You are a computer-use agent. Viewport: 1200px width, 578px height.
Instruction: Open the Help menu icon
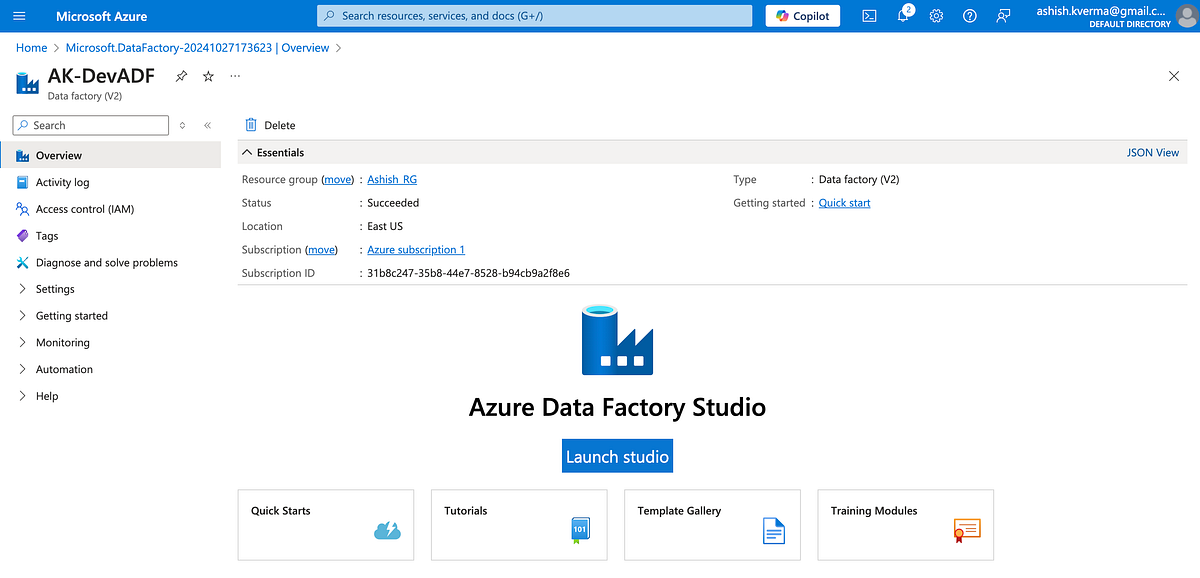[x=969, y=16]
